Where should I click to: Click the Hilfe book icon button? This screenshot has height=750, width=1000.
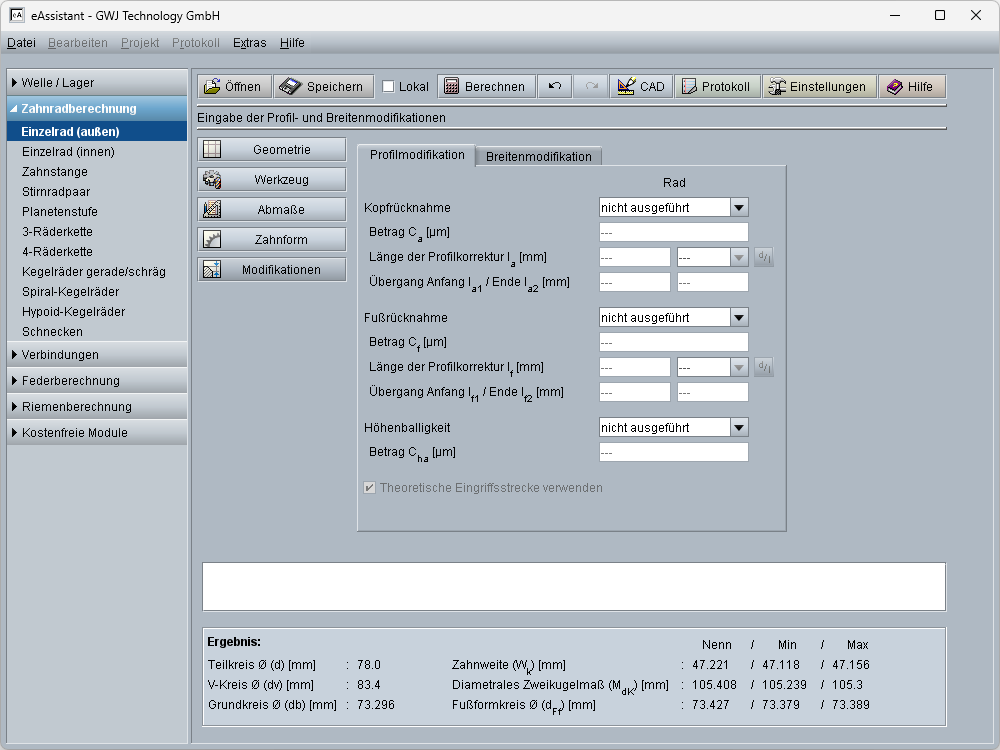[911, 87]
